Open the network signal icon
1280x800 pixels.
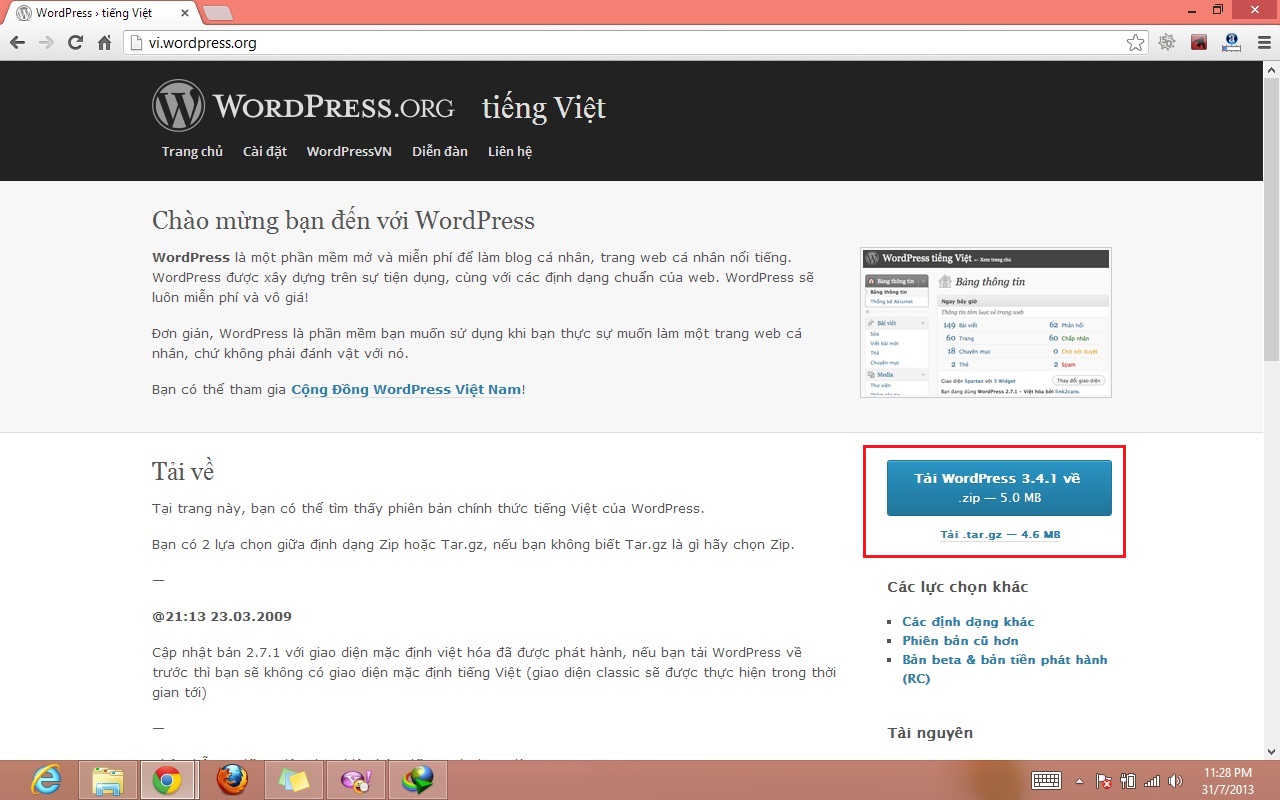pyautogui.click(x=1152, y=780)
